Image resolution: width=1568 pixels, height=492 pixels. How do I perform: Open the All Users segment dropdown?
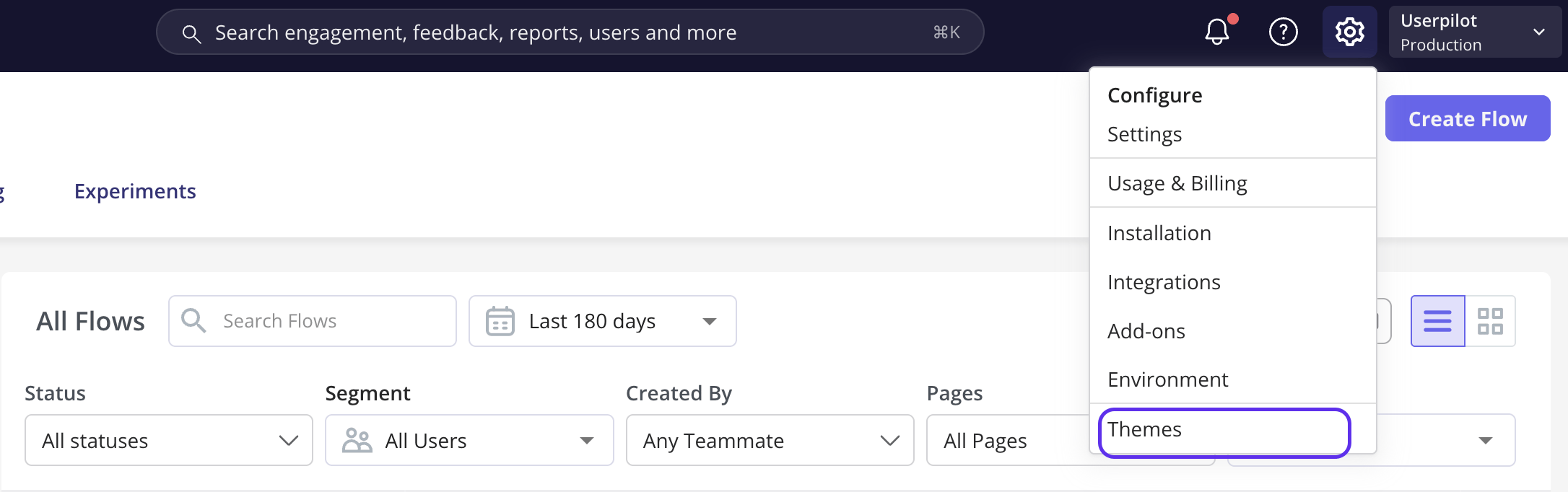(469, 440)
